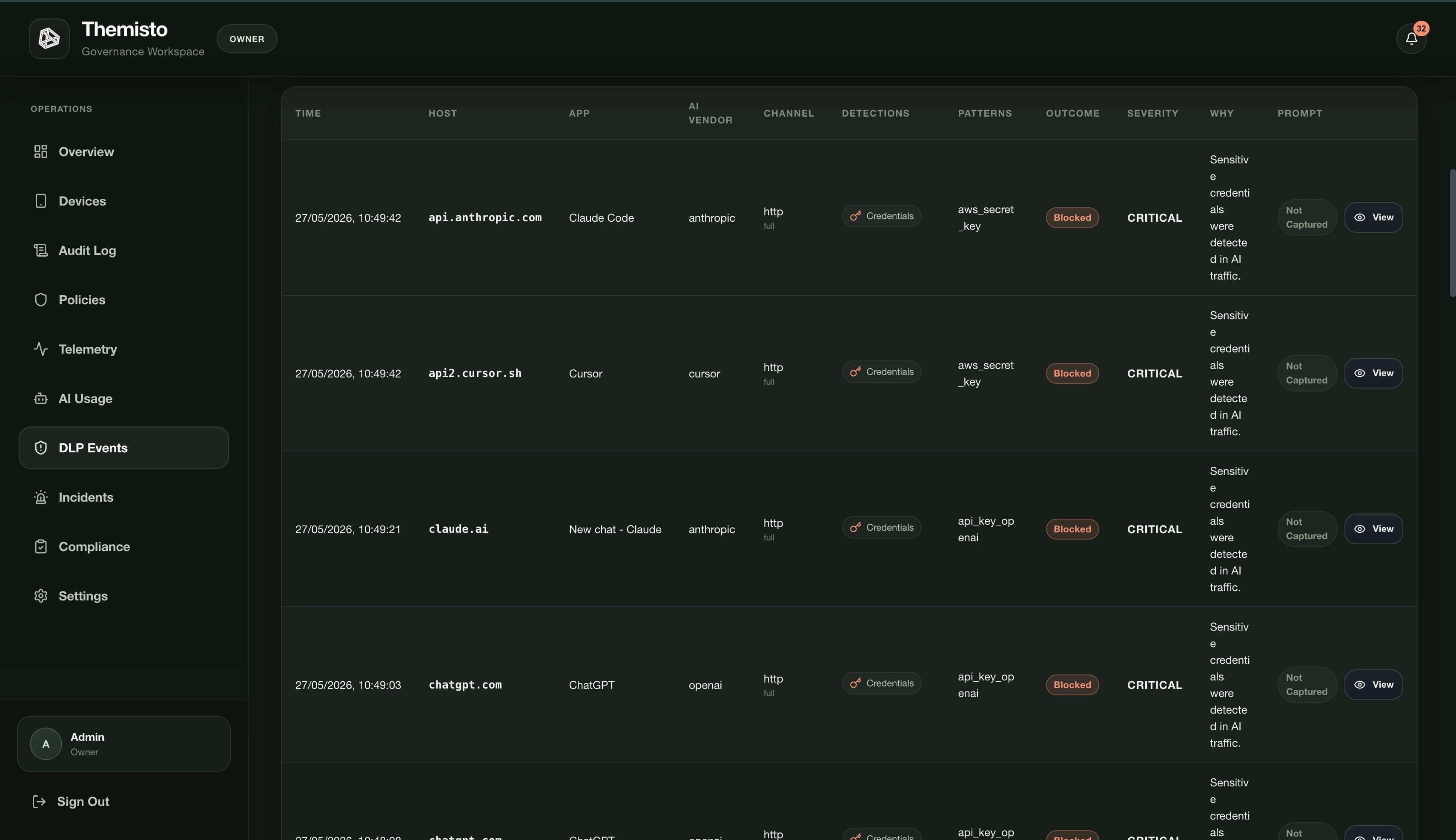Click host api2.cursor.sh cell
This screenshot has height=840, width=1456.
pos(475,373)
